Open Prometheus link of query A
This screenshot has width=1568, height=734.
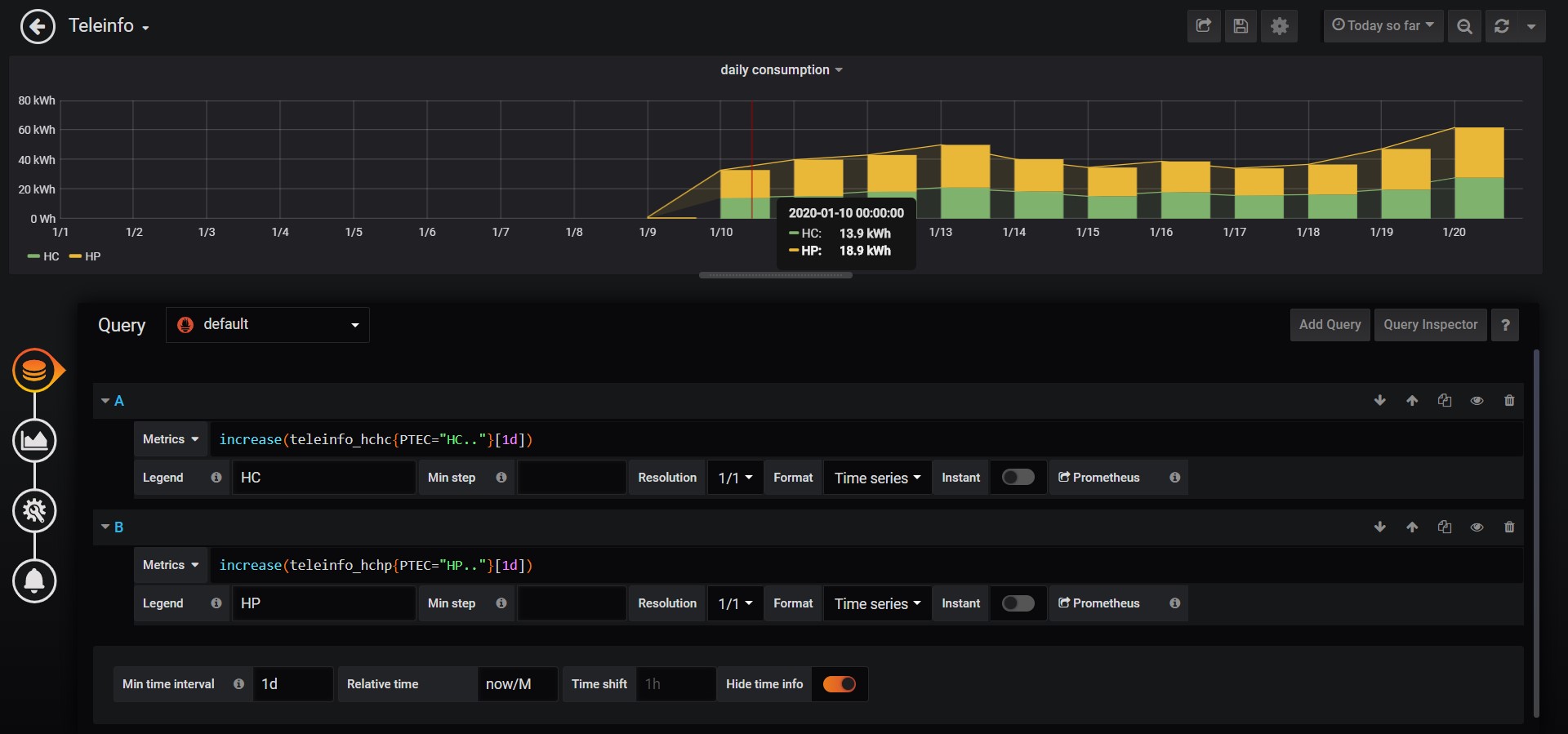(x=1099, y=478)
